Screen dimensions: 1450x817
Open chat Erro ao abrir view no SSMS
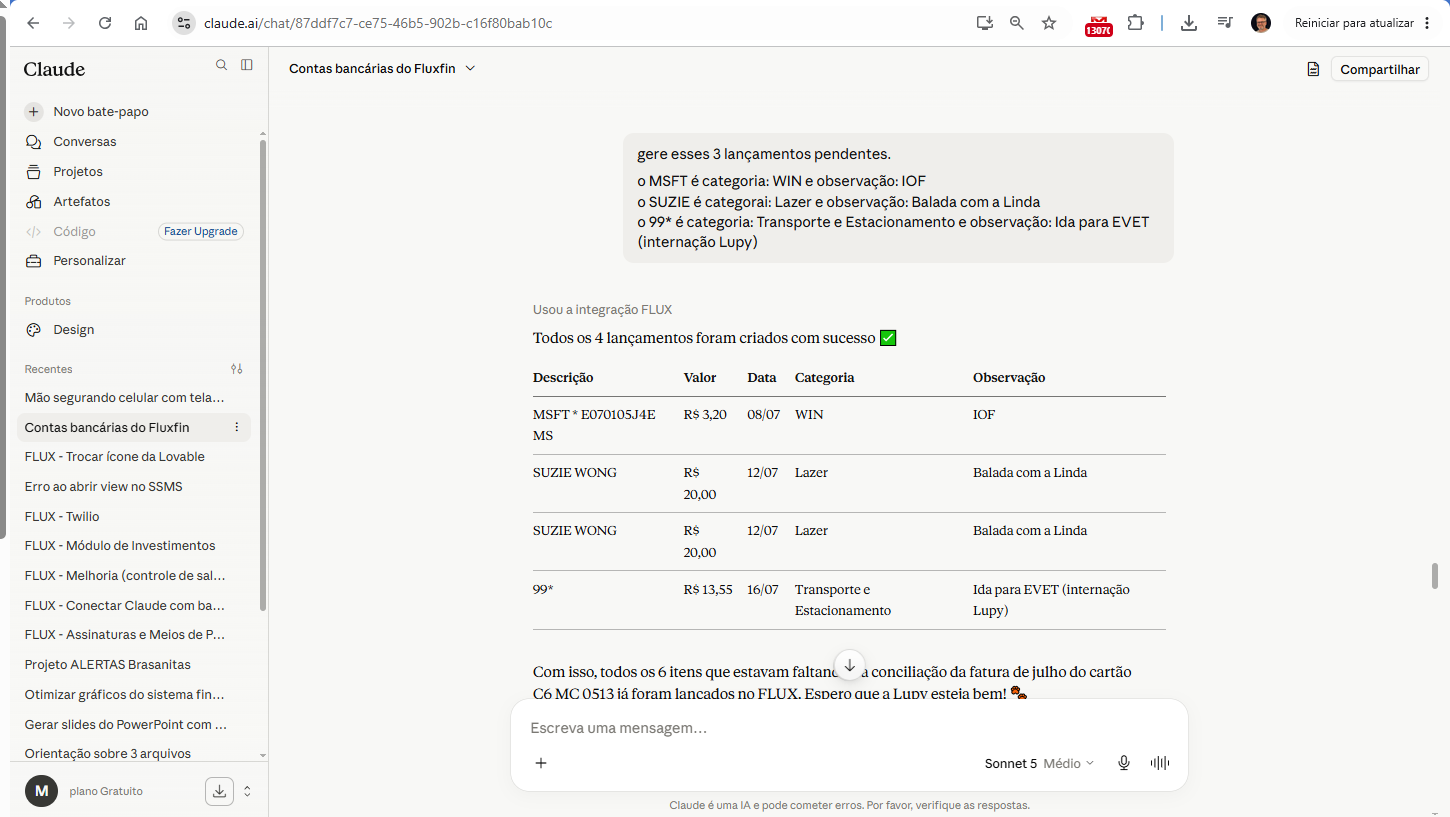click(104, 487)
